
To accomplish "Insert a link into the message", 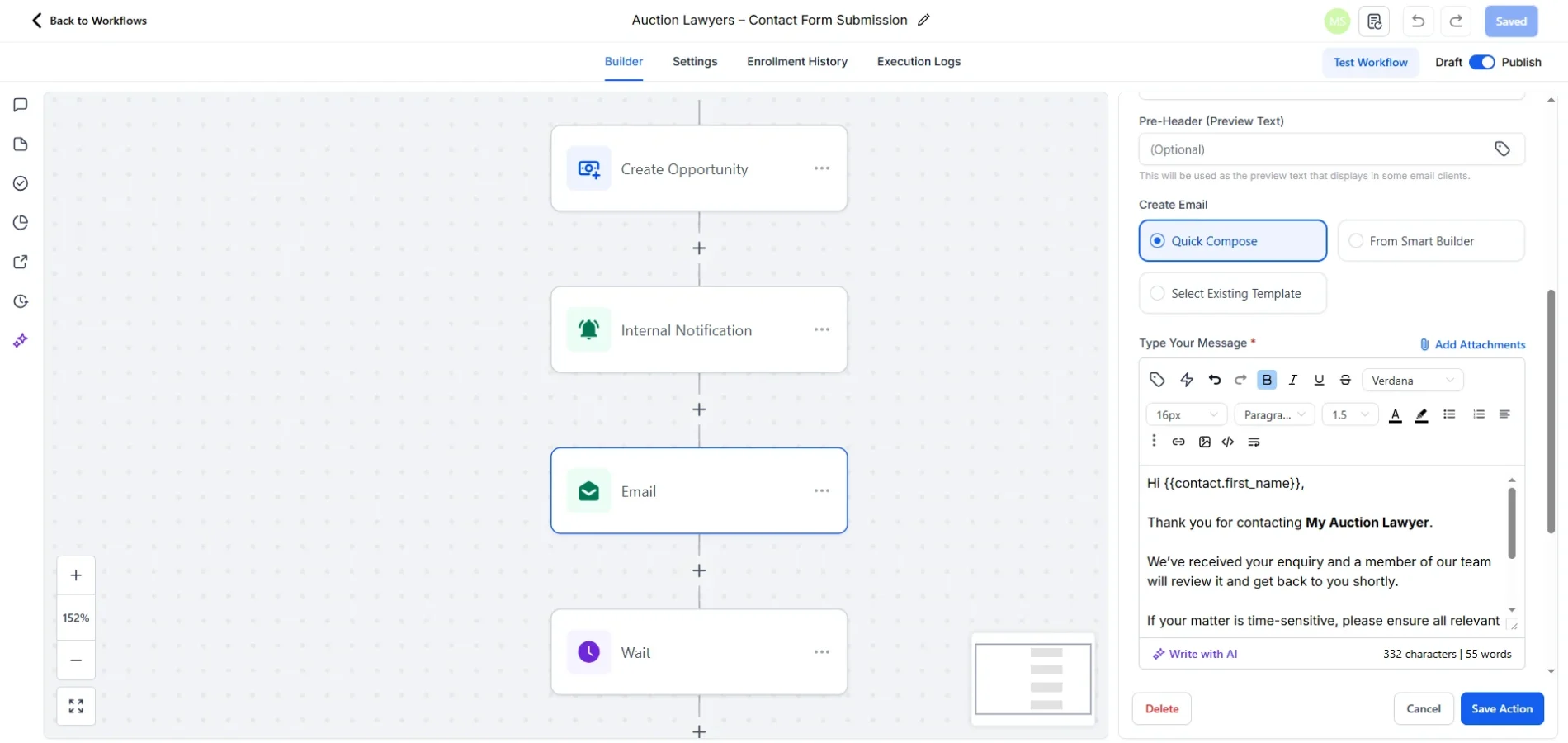I will (1178, 442).
